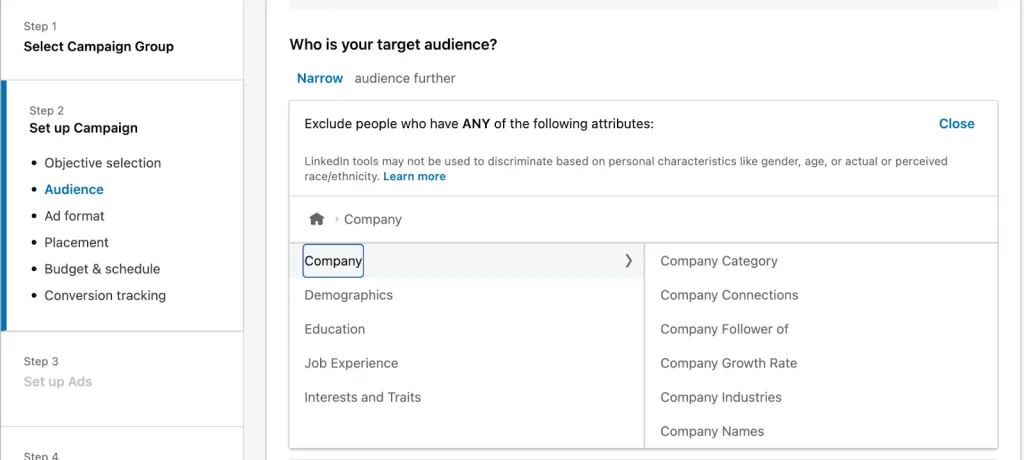Open the Job Experience attribute category
Screen dimensions: 1024x460
(351, 363)
